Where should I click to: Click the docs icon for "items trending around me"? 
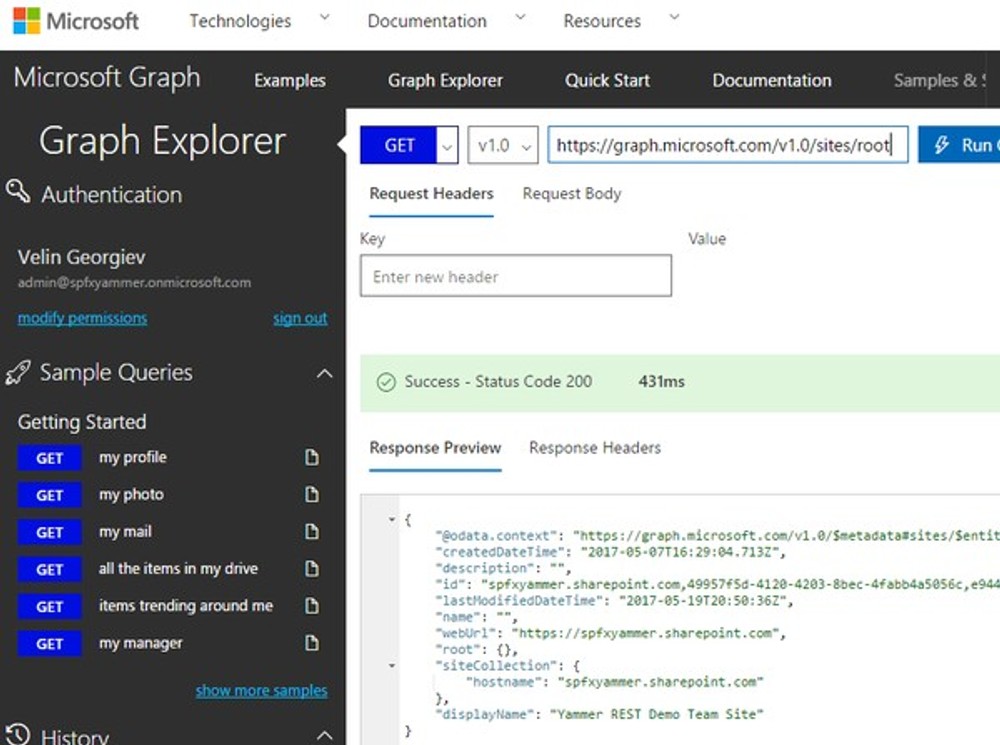pyautogui.click(x=310, y=606)
